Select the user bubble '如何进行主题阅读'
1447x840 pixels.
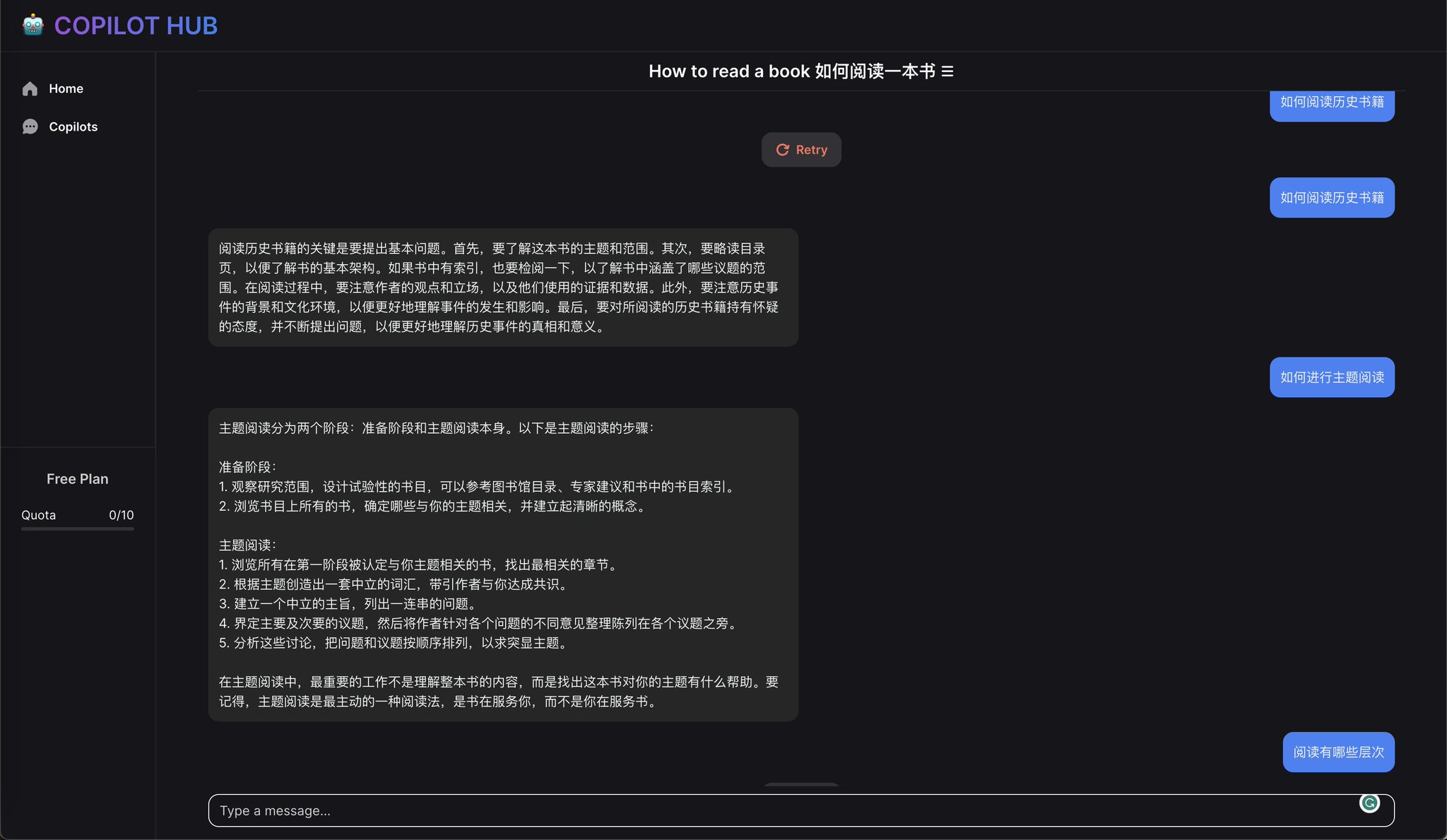coord(1331,377)
